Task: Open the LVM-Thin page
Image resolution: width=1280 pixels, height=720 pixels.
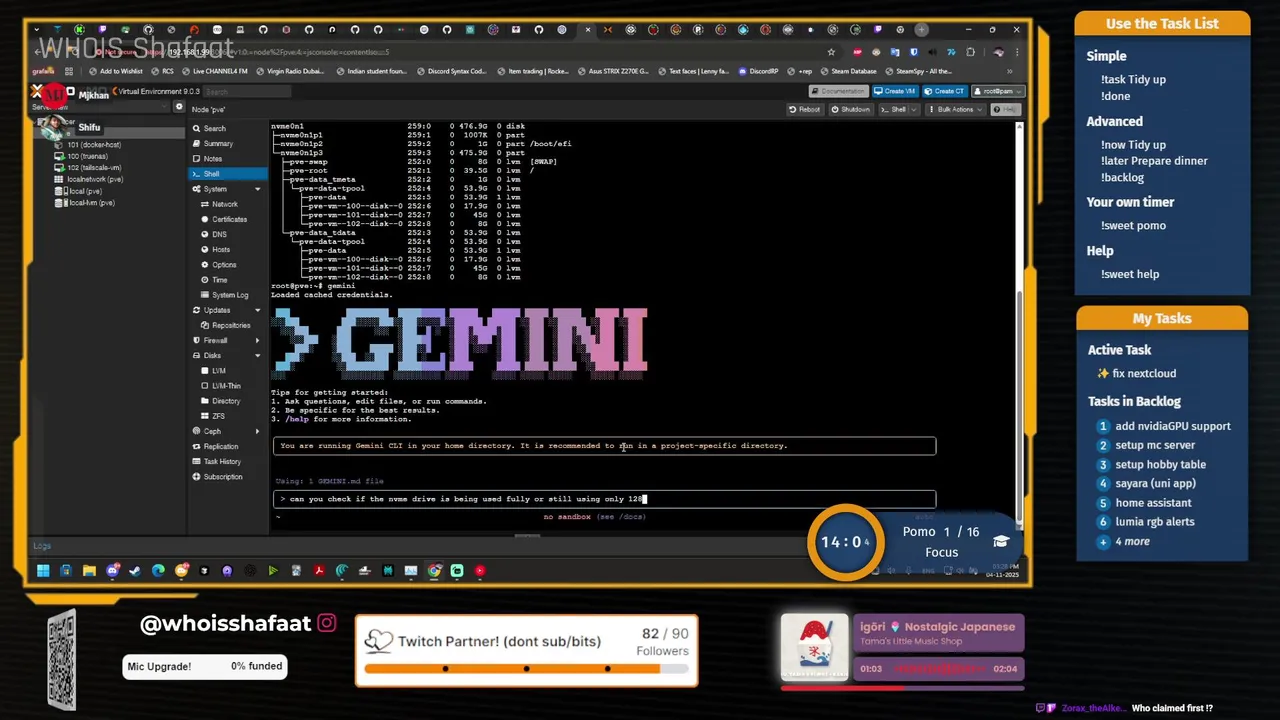Action: point(226,386)
